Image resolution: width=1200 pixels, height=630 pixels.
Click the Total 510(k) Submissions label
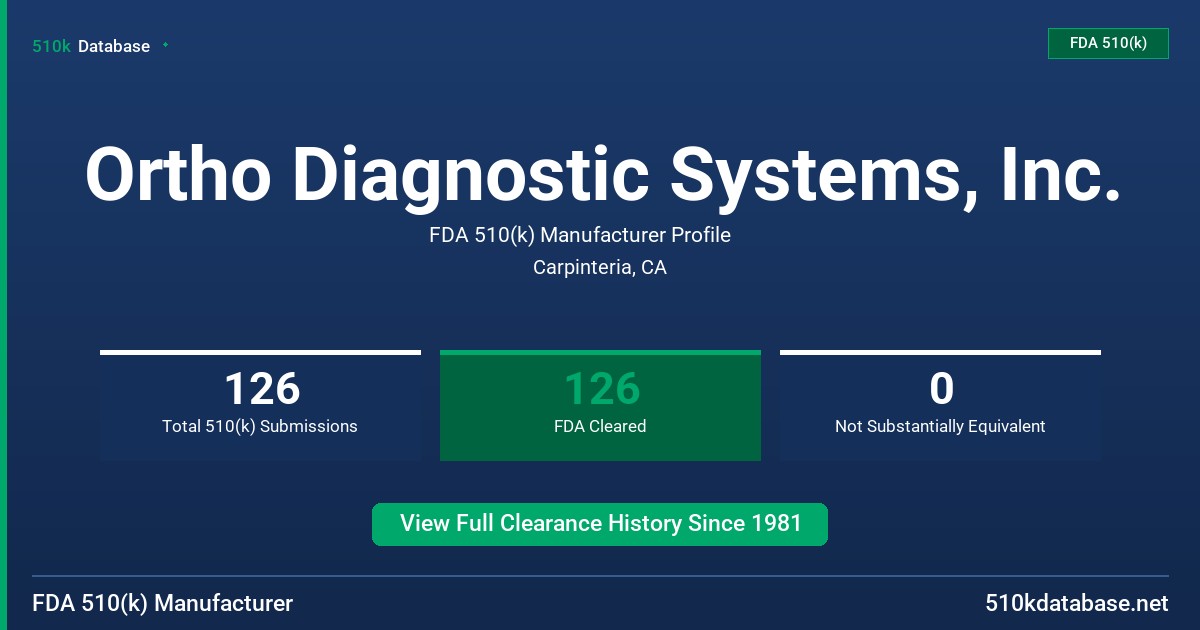point(260,426)
